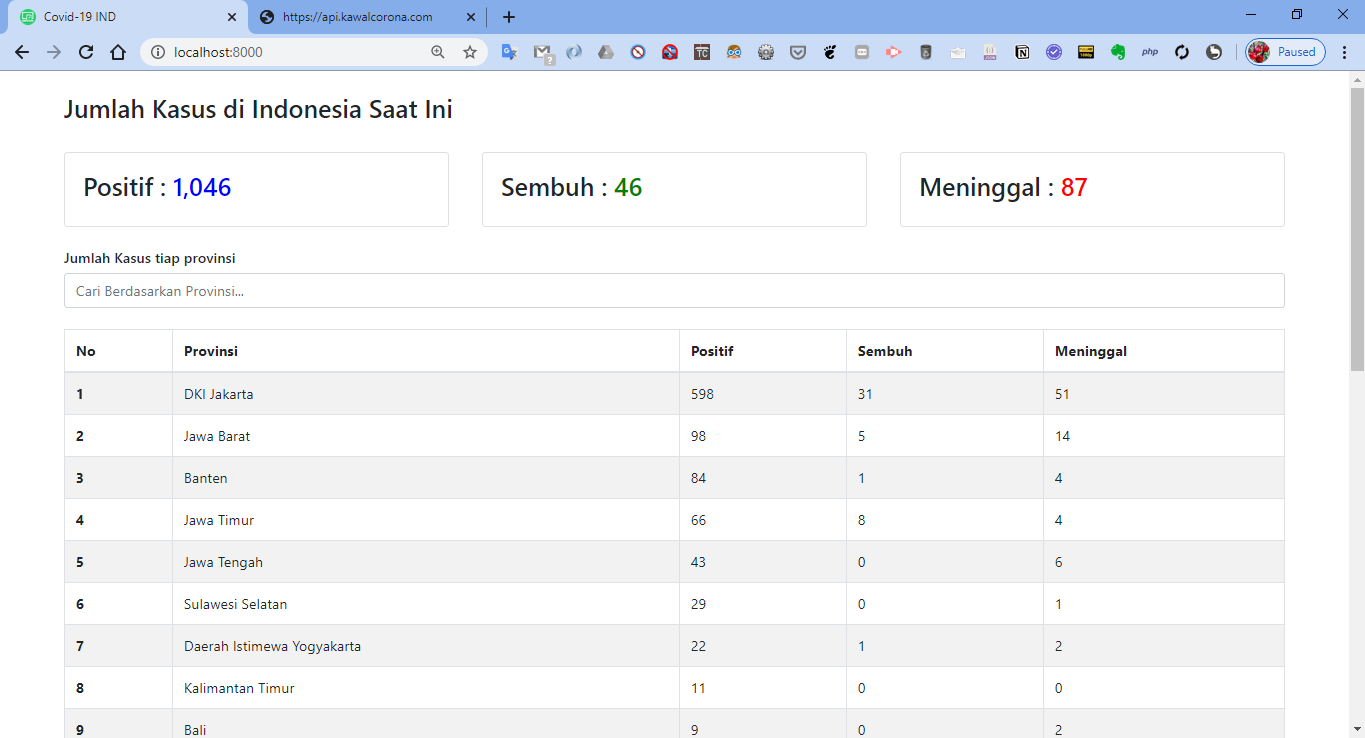Open the Google Translate extension
The image size is (1365, 738).
tap(509, 52)
